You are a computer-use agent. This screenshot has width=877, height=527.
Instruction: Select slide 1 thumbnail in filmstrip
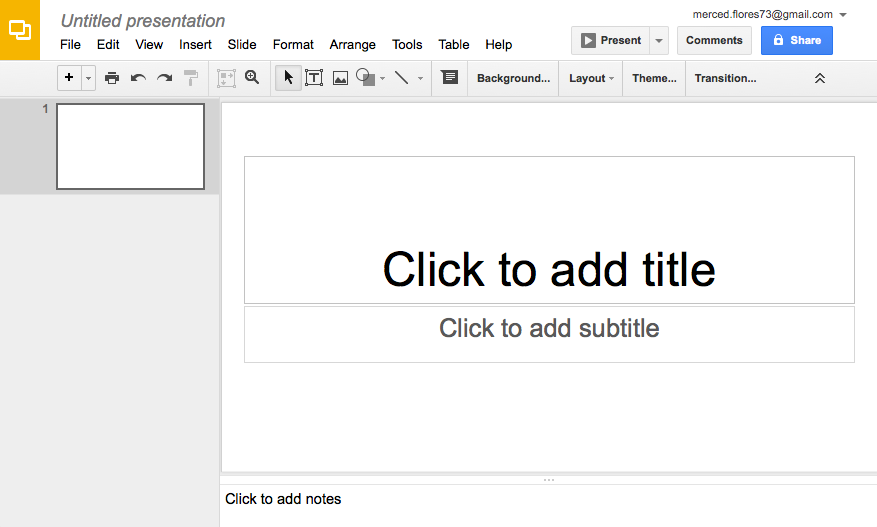coord(130,147)
